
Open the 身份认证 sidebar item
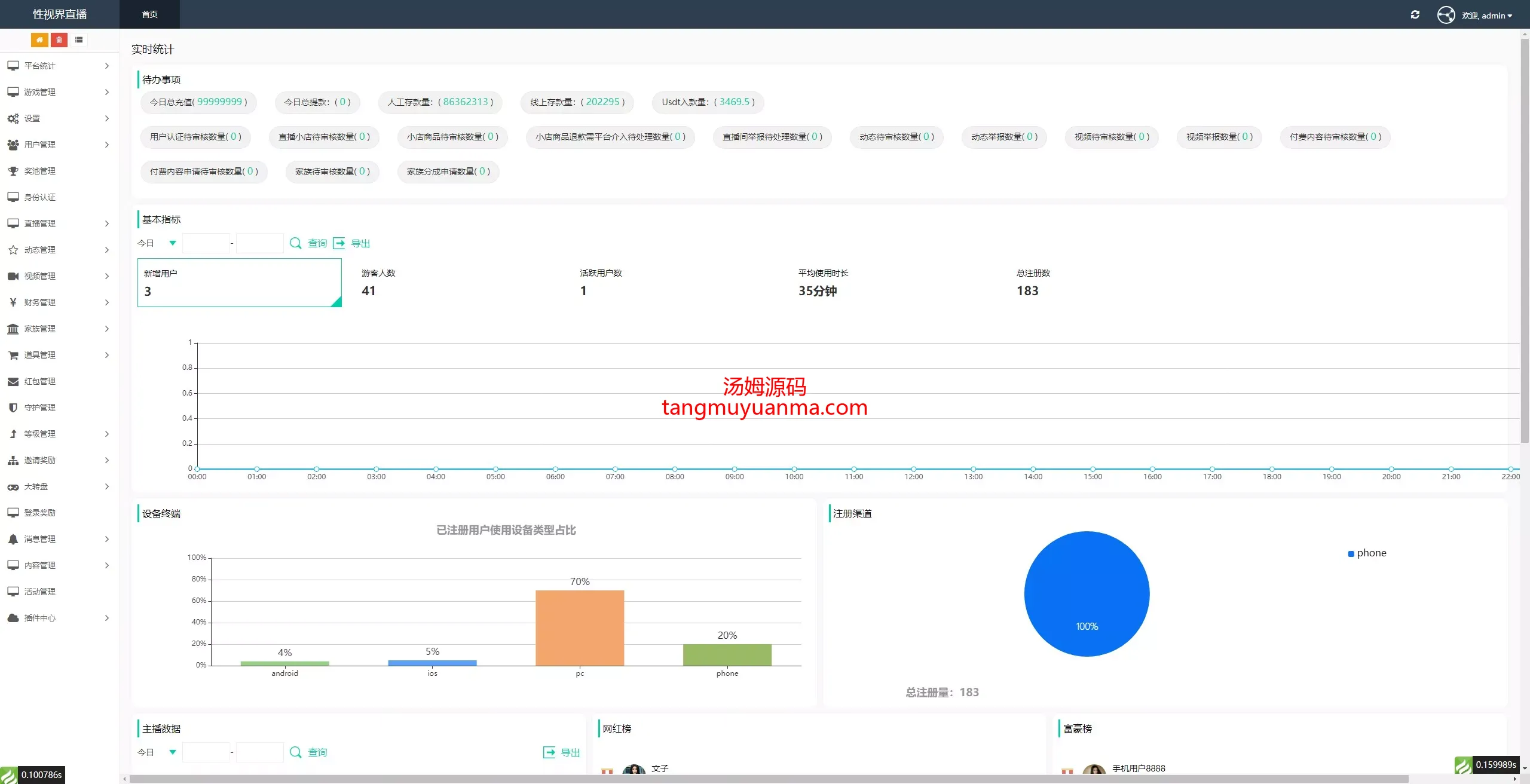coord(39,197)
